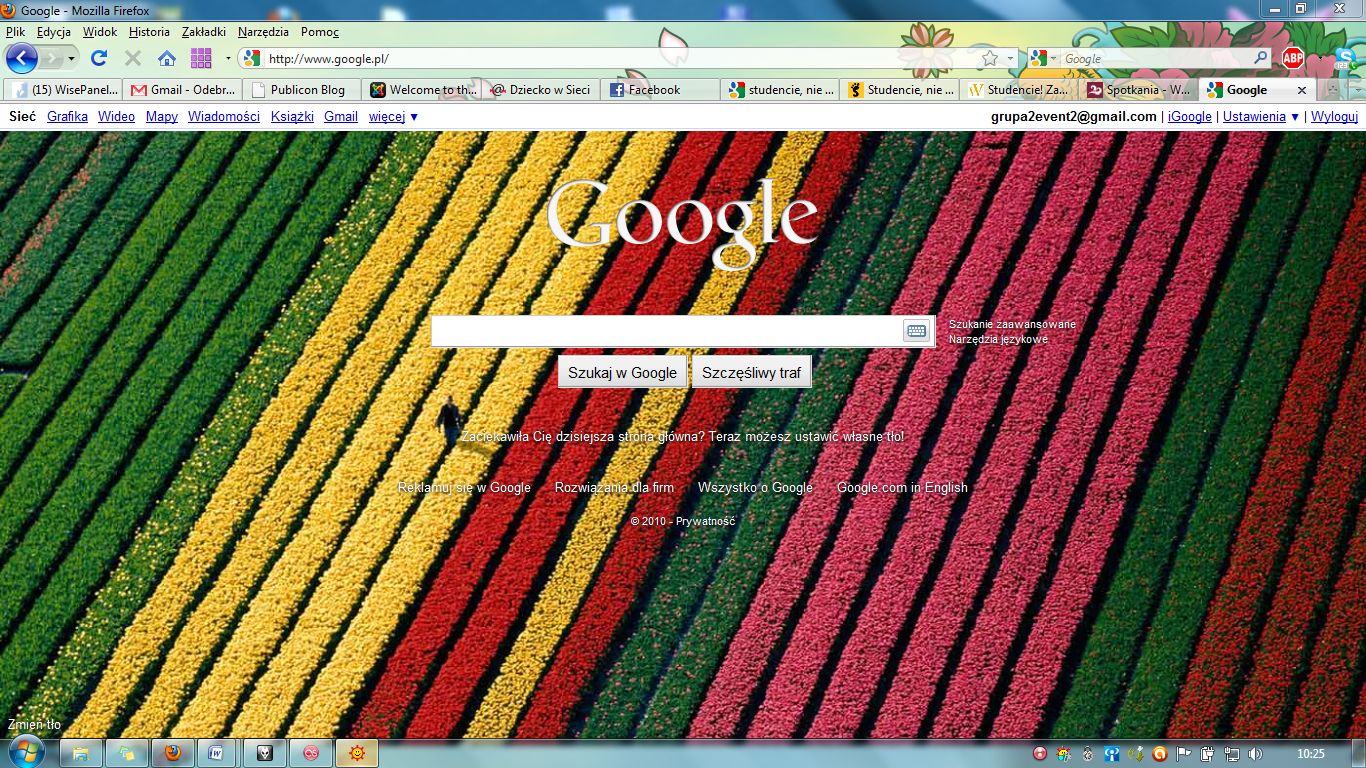Viewport: 1366px width, 768px height.
Task: Click the Forward arrow button
Action: 51,58
